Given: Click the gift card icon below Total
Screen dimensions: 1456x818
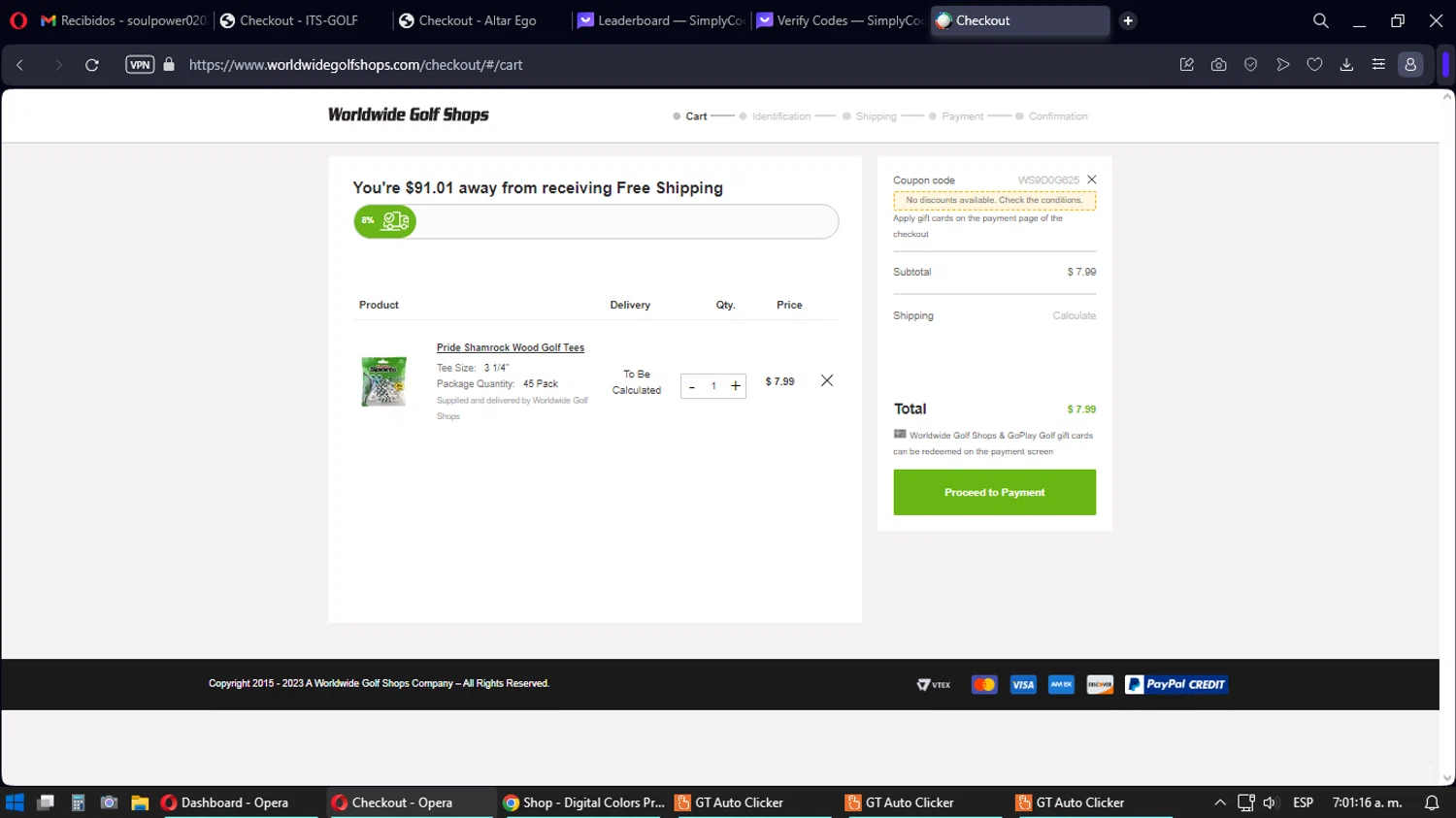Looking at the screenshot, I should tap(900, 434).
